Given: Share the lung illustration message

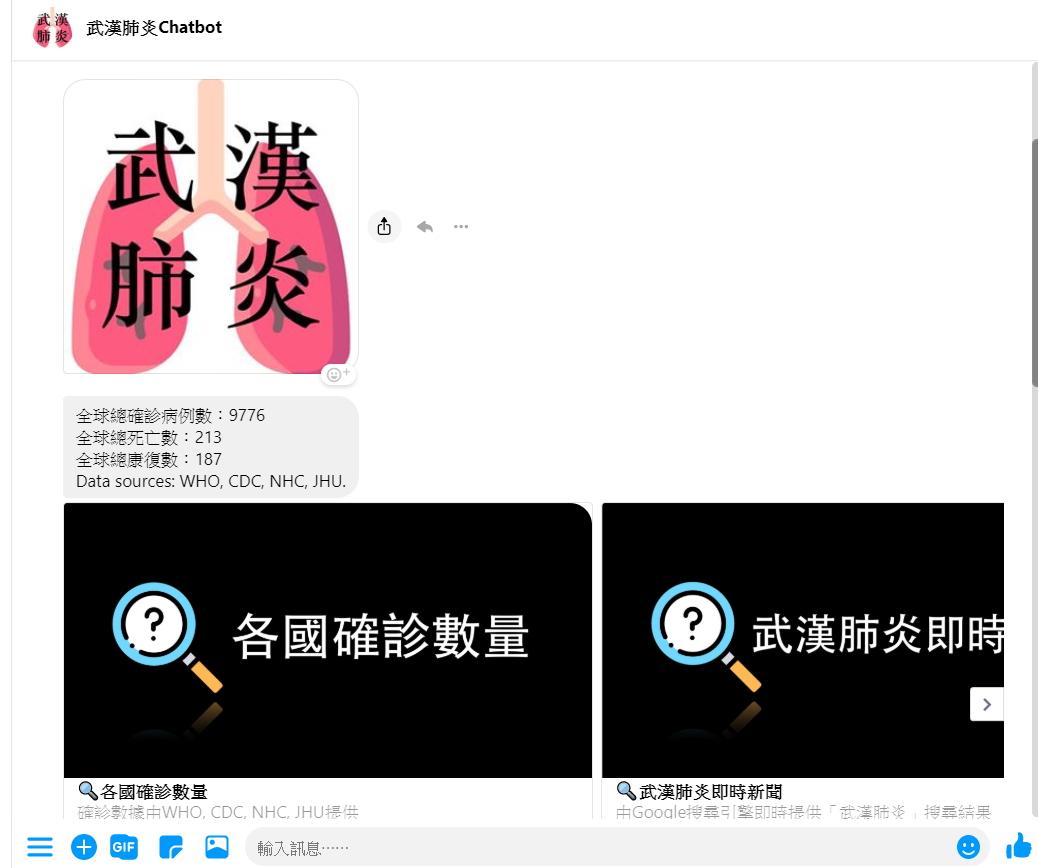Looking at the screenshot, I should tap(384, 226).
